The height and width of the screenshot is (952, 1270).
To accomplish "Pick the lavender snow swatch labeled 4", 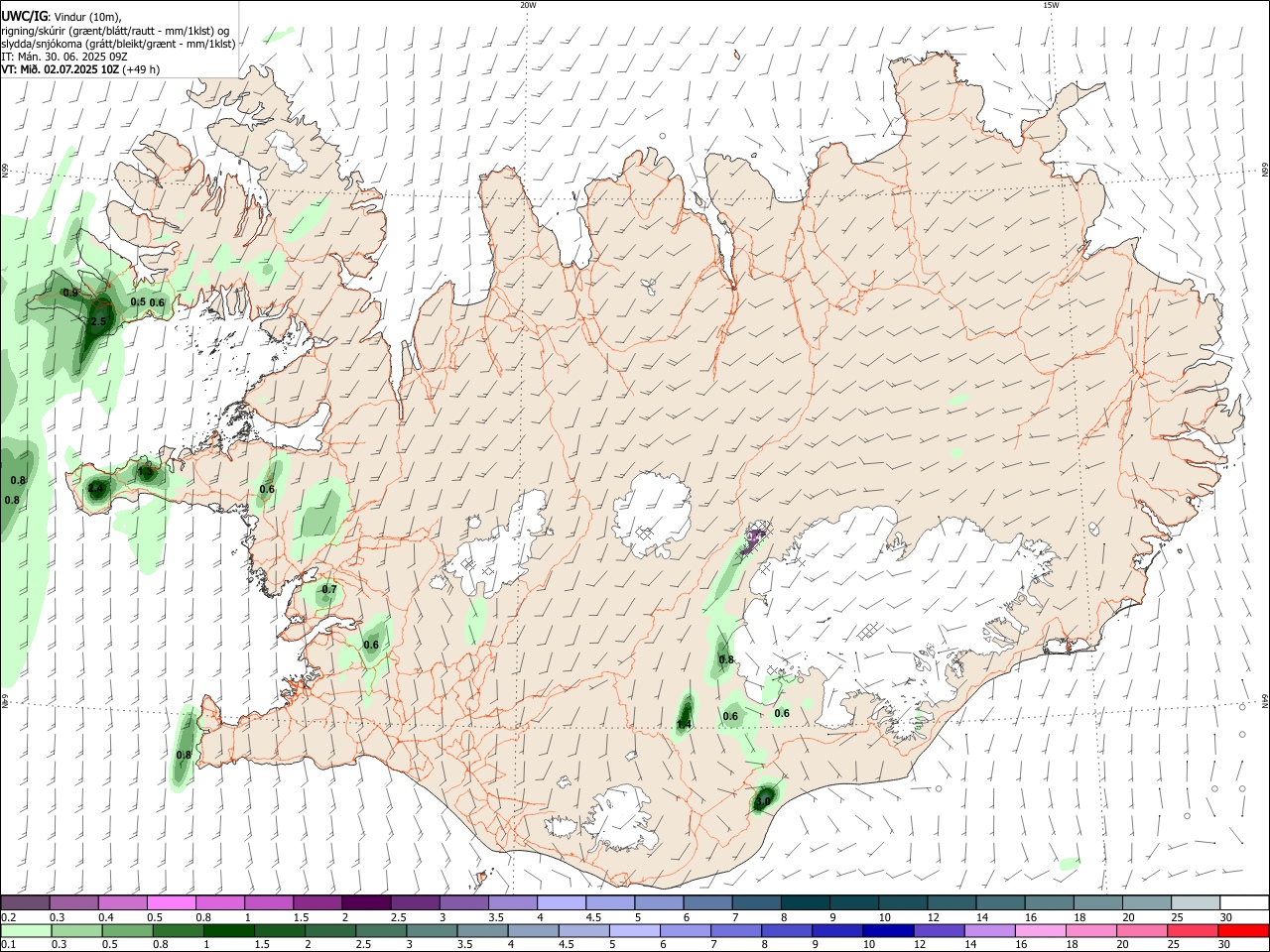I will point(561,902).
